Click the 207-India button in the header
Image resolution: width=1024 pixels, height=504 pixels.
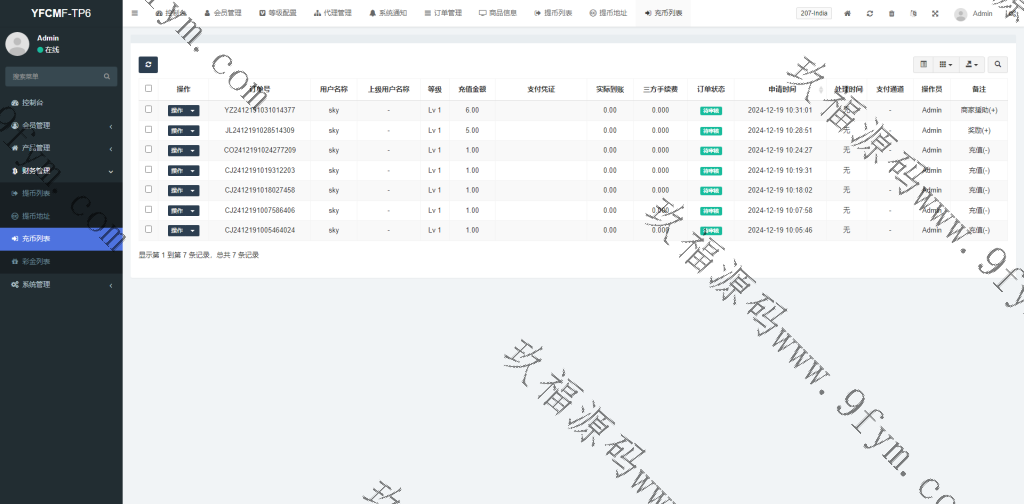coord(813,14)
